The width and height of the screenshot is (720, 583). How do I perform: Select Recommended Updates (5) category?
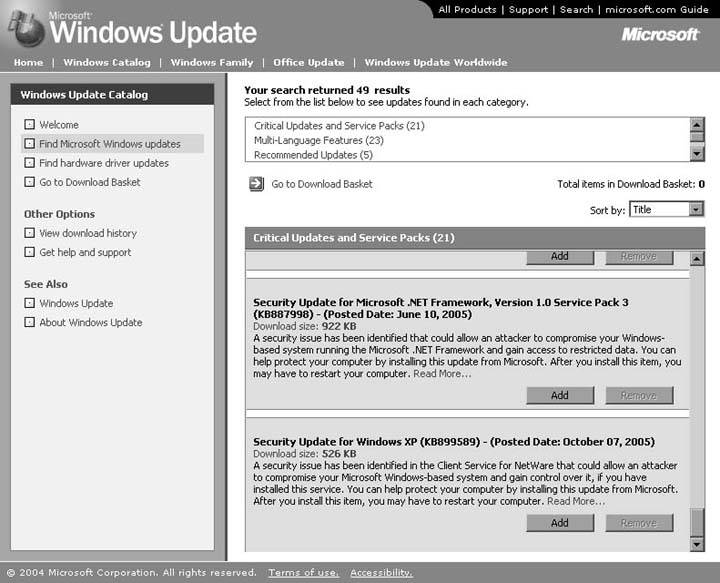[313, 155]
